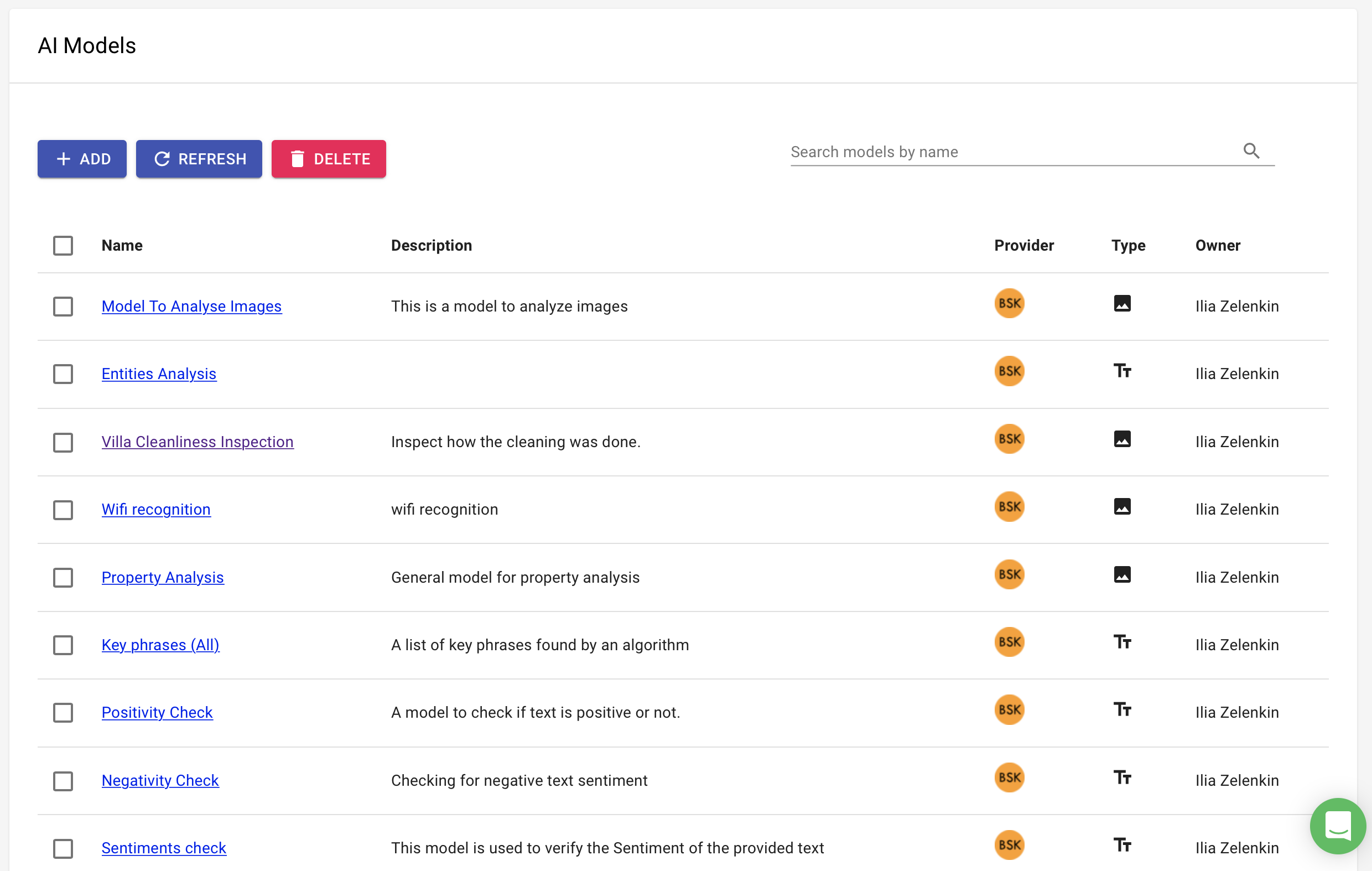Click the search magnifier icon
1372x871 pixels.
1251,151
